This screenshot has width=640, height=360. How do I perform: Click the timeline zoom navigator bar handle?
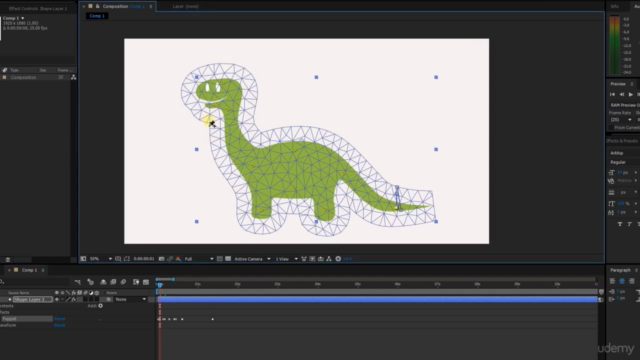173,279
